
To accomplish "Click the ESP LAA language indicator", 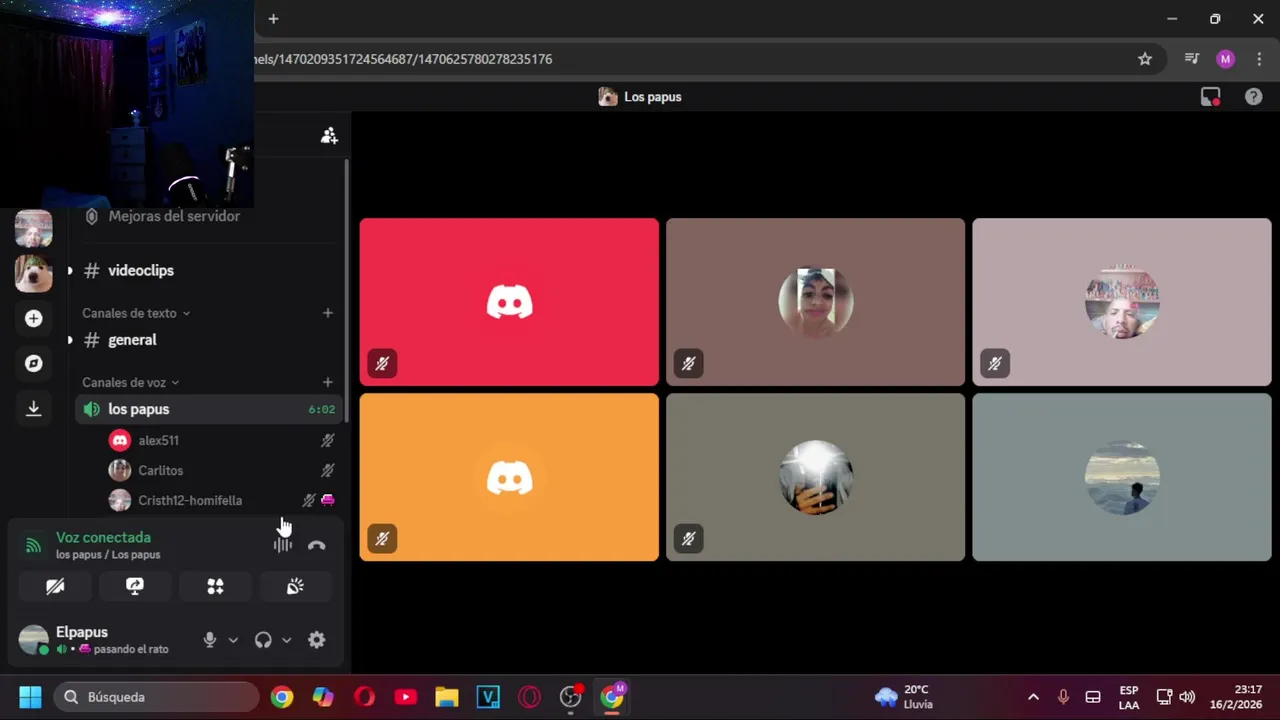I will (x=1129, y=697).
